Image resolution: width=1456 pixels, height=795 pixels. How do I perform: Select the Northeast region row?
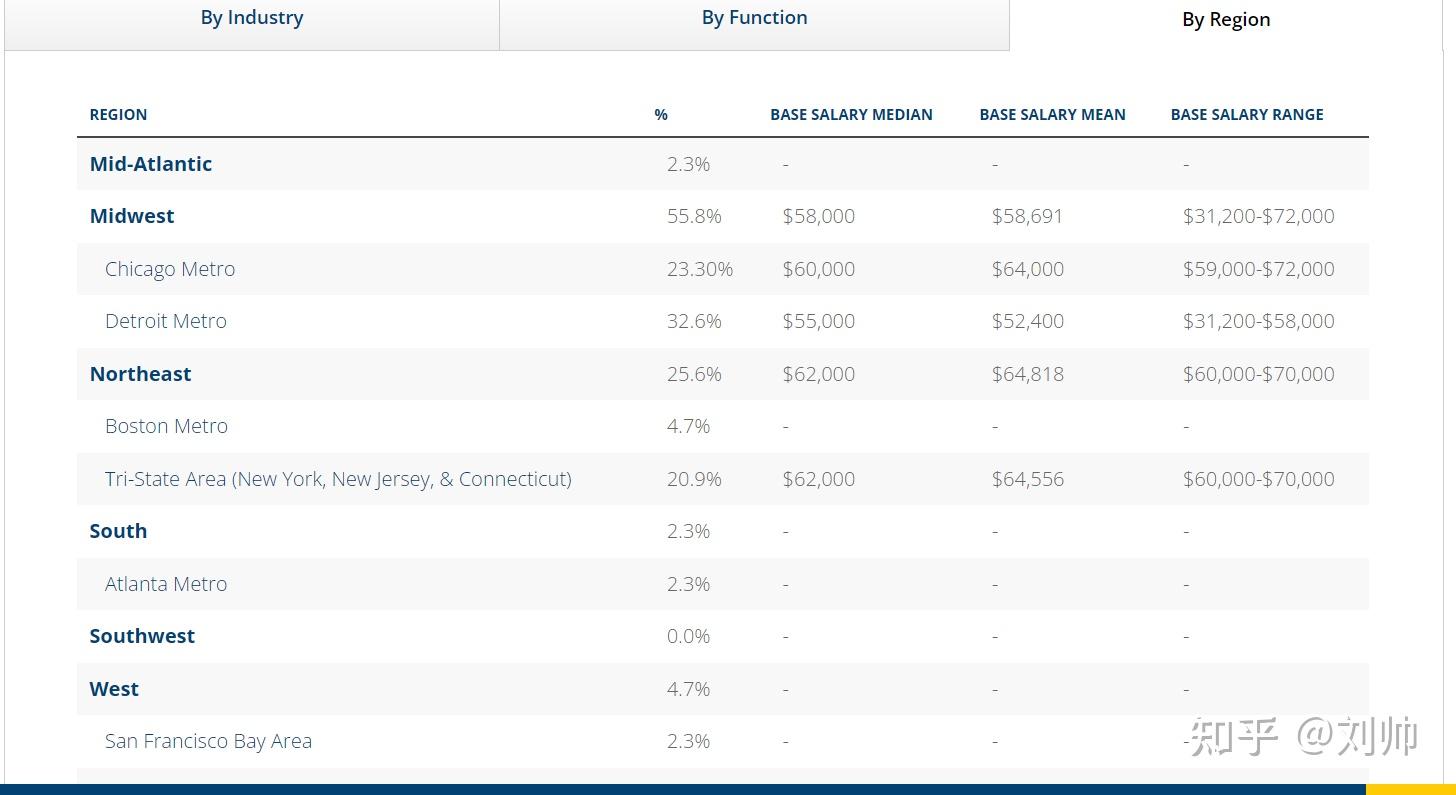click(x=723, y=374)
